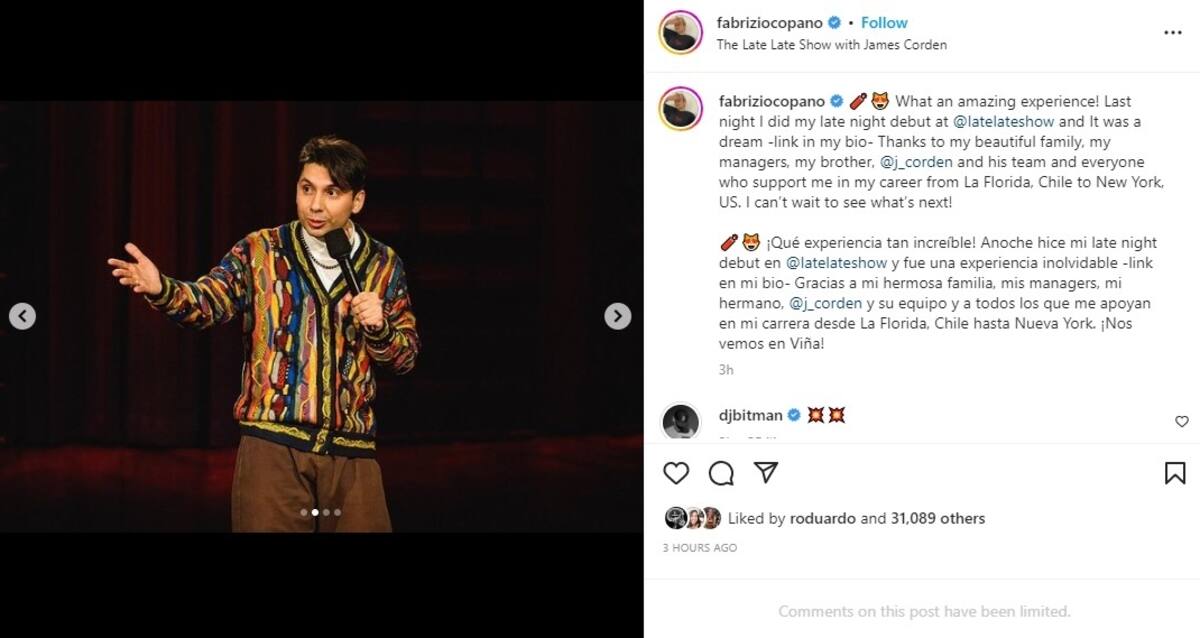Open comments via the speech bubble icon
This screenshot has height=638, width=1200.
click(721, 473)
